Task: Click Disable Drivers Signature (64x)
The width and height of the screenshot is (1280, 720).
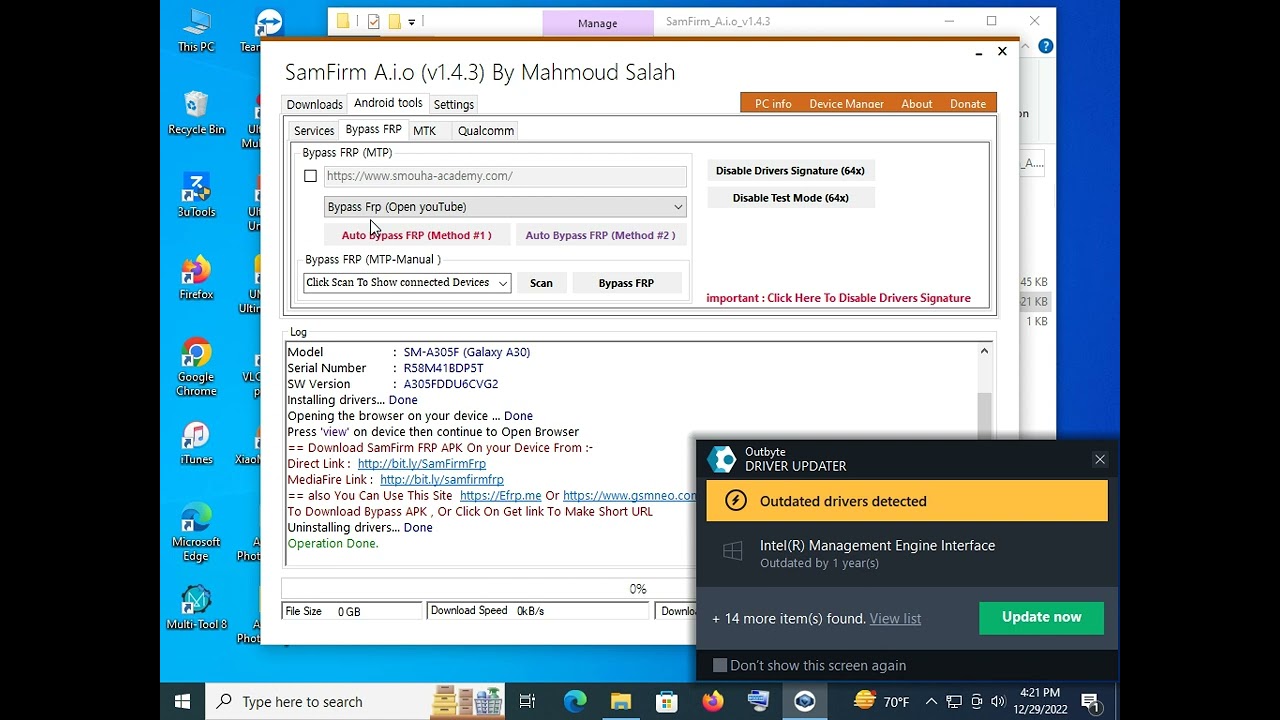Action: point(790,171)
